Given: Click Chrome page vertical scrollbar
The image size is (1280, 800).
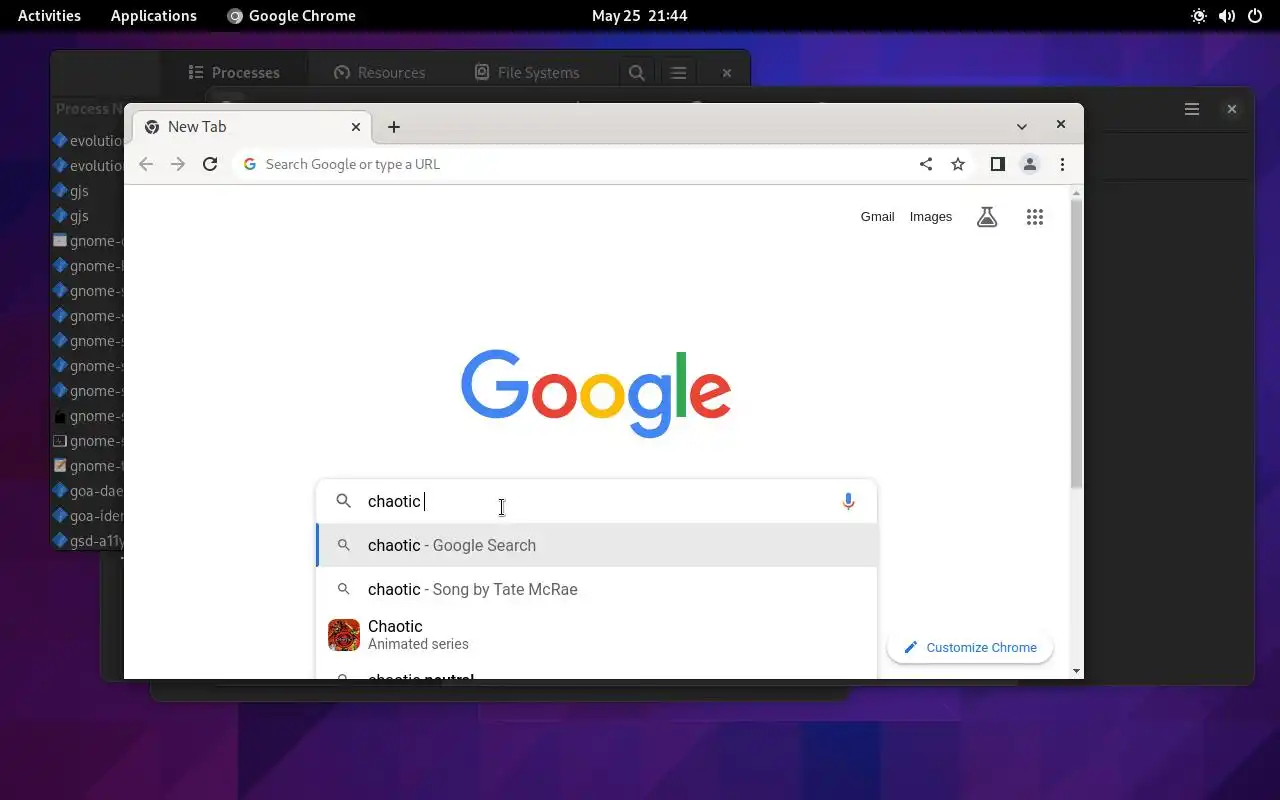Looking at the screenshot, I should click(x=1076, y=342).
